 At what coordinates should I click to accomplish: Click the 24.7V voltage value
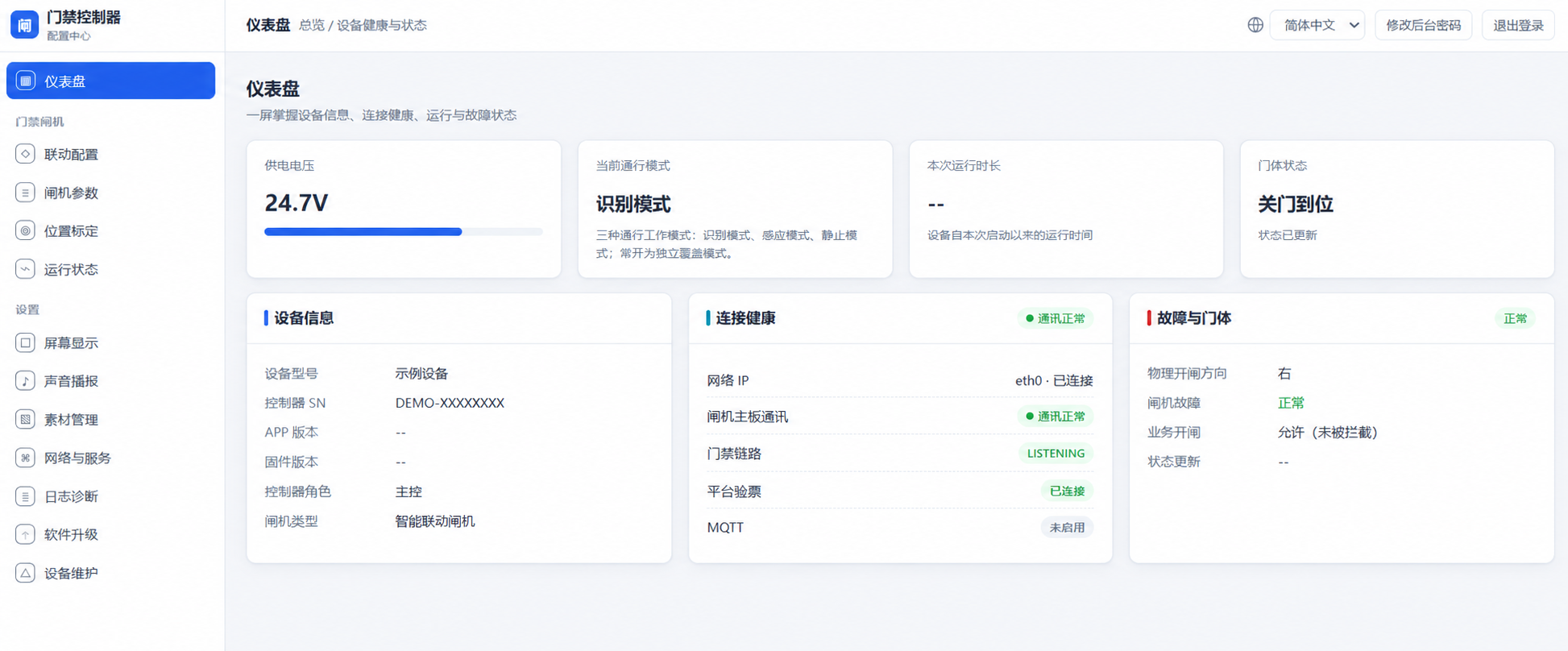[297, 203]
